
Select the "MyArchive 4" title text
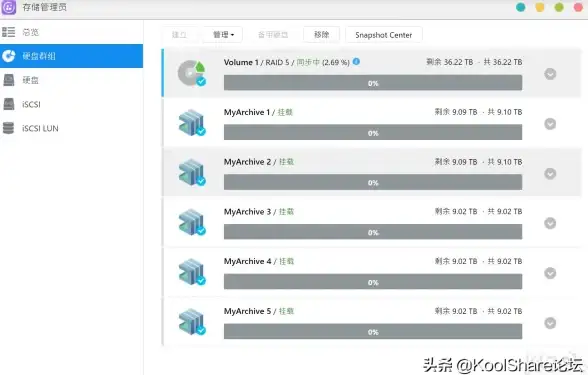pos(248,261)
